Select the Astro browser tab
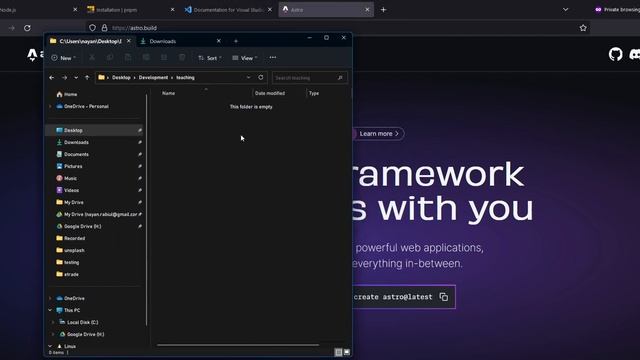The width and height of the screenshot is (640, 360). pos(325,9)
